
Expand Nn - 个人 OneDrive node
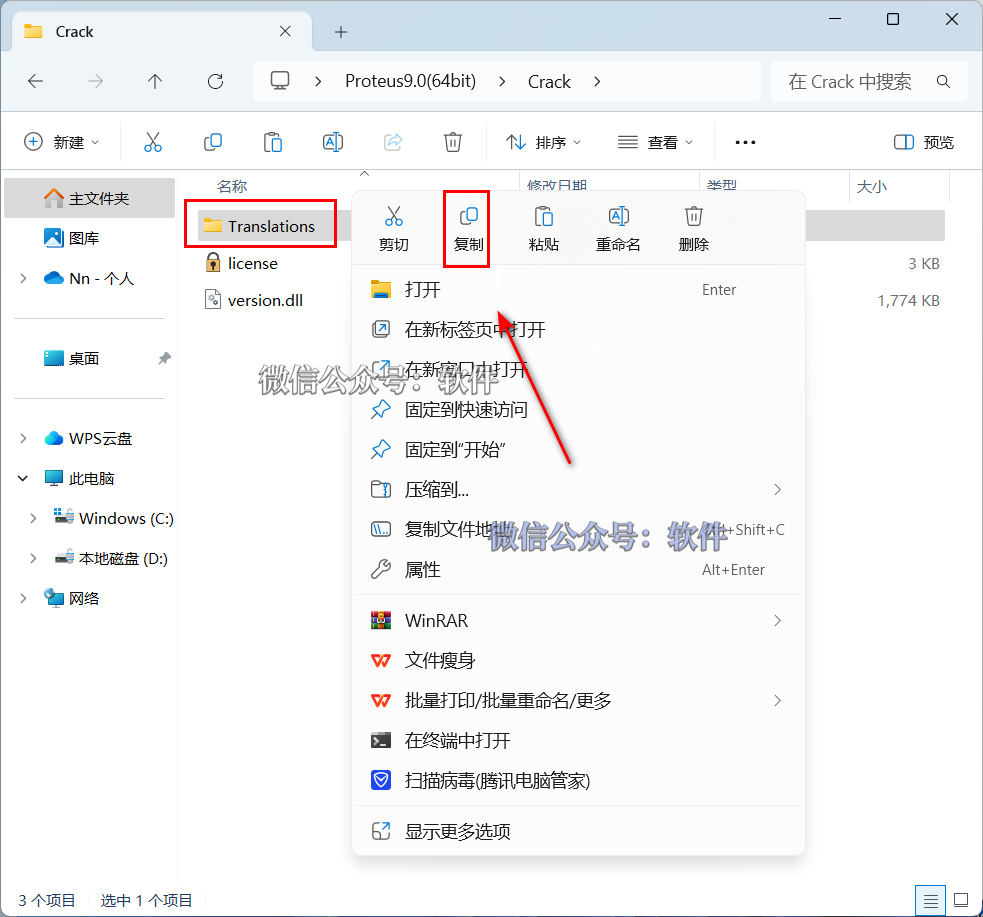pyautogui.click(x=23, y=278)
